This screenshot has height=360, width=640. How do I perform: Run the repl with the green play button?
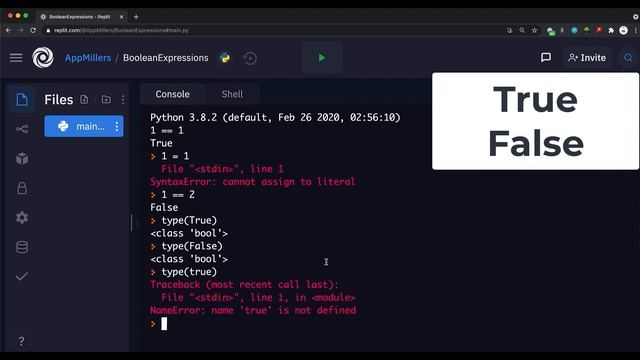pos(322,58)
